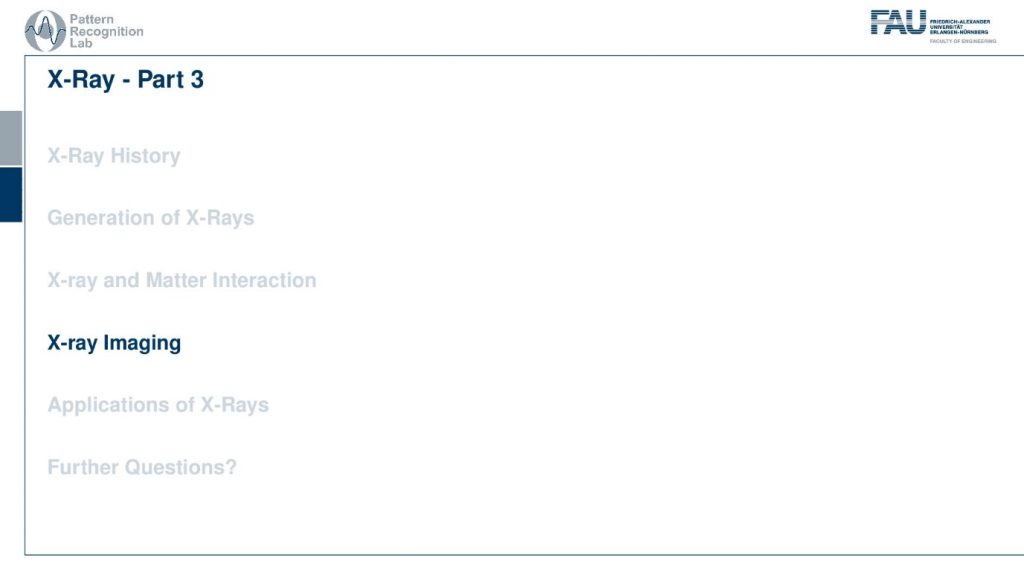Screen dimensions: 1024x578
Task: Click the word 'Imaging' in the active item
Action: click(x=142, y=344)
